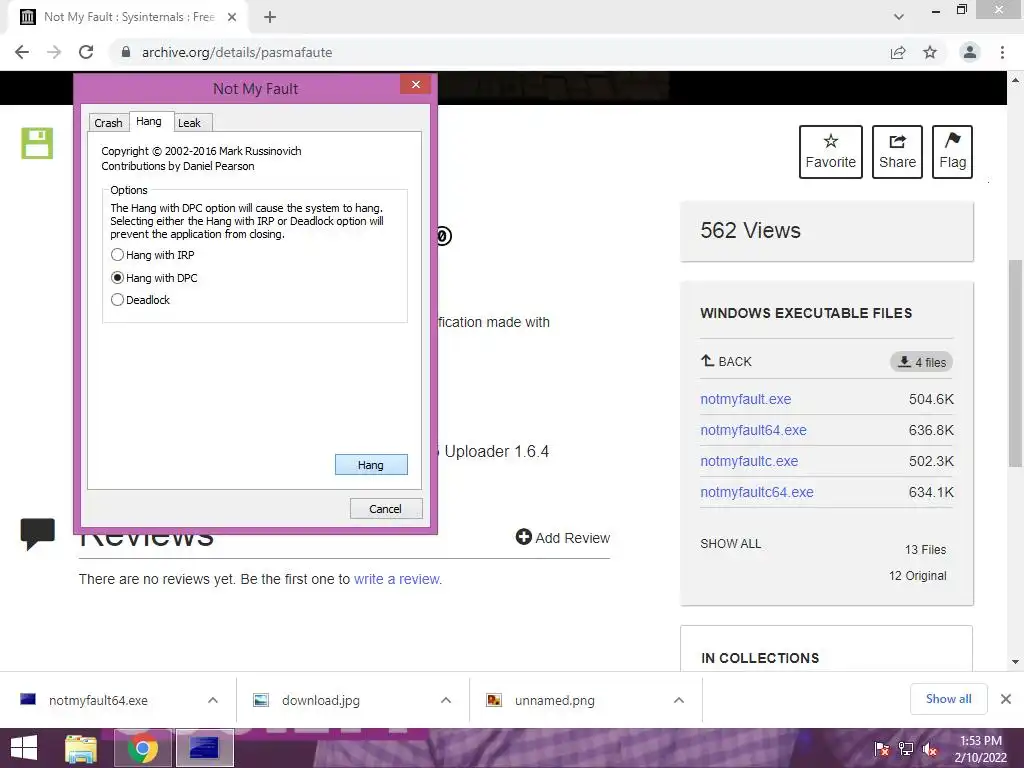
Task: Click Show all downloads button
Action: (948, 699)
